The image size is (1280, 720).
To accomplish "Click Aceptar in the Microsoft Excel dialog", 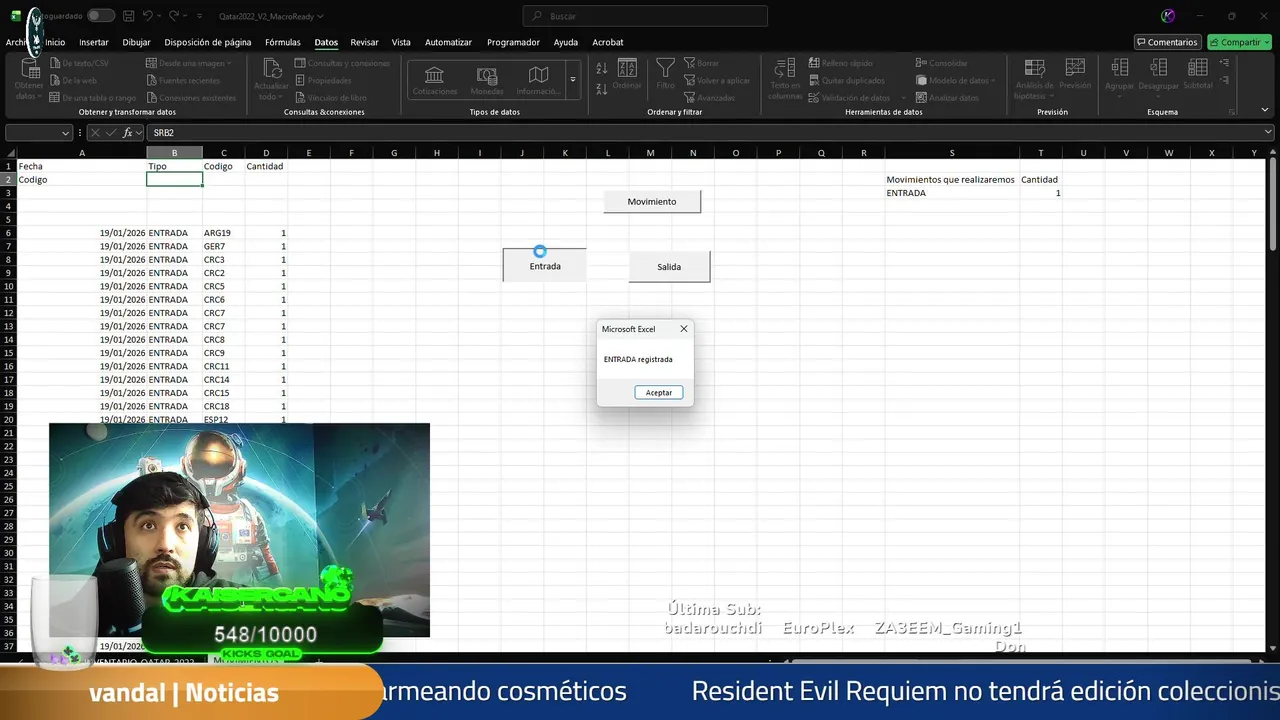I will point(659,393).
